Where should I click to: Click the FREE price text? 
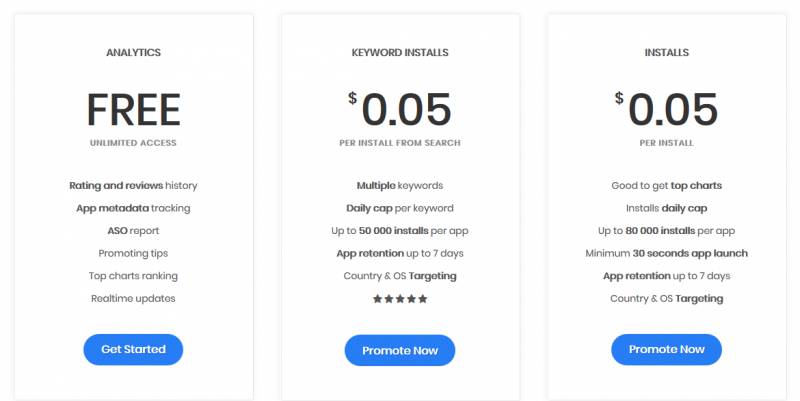click(x=133, y=110)
